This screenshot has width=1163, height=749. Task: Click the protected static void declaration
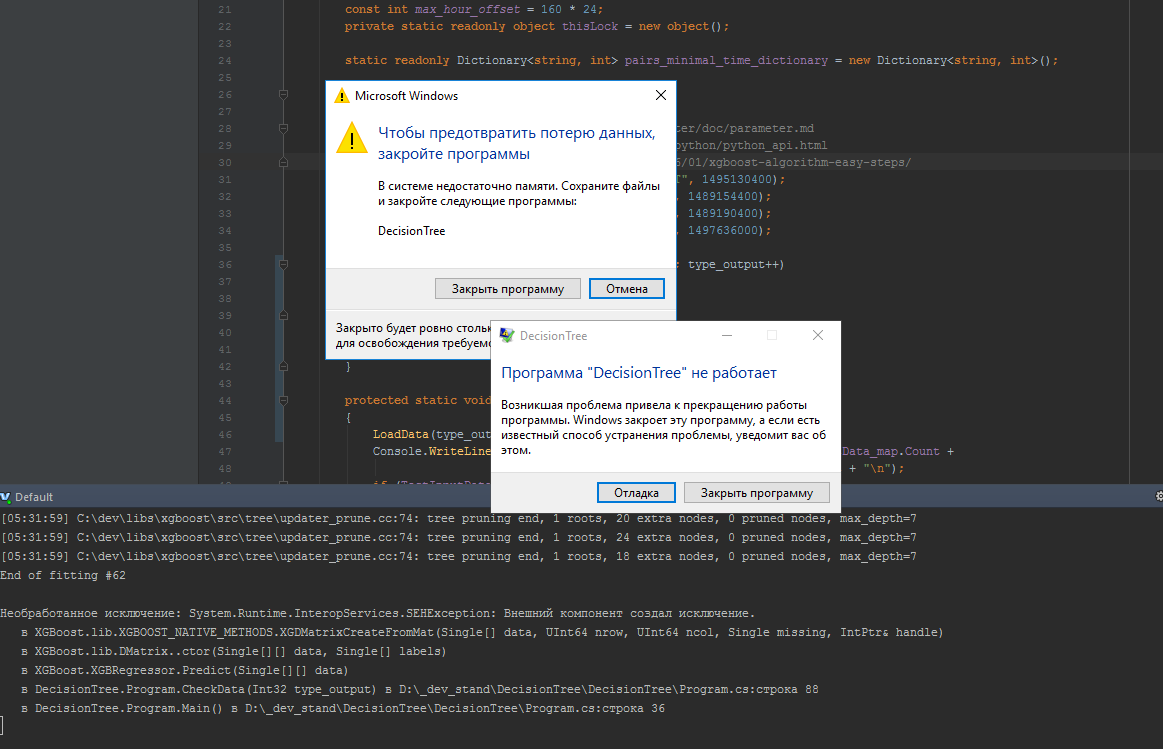[418, 400]
